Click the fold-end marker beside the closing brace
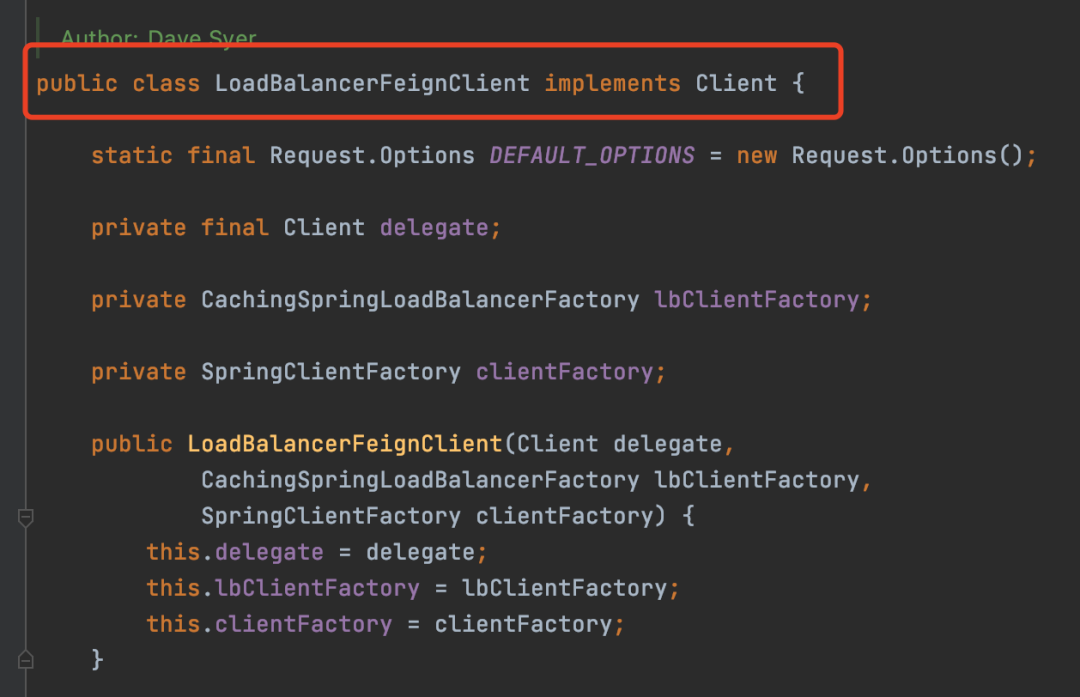Image resolution: width=1080 pixels, height=697 pixels. pyautogui.click(x=25, y=660)
